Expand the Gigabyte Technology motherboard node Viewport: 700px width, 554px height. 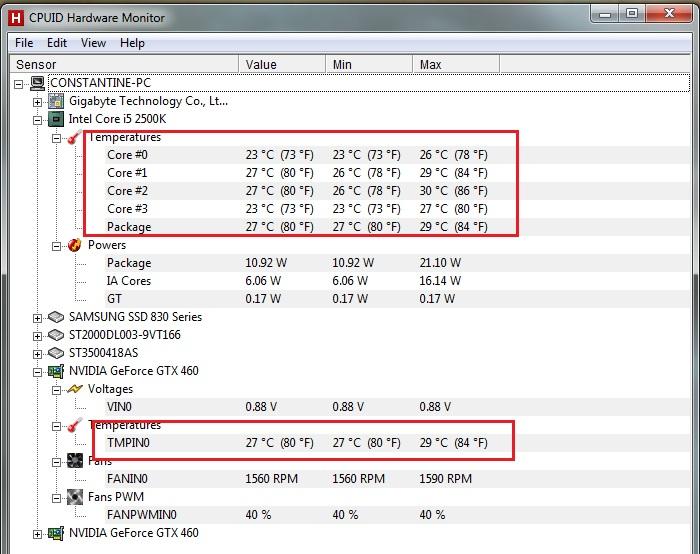tap(38, 102)
